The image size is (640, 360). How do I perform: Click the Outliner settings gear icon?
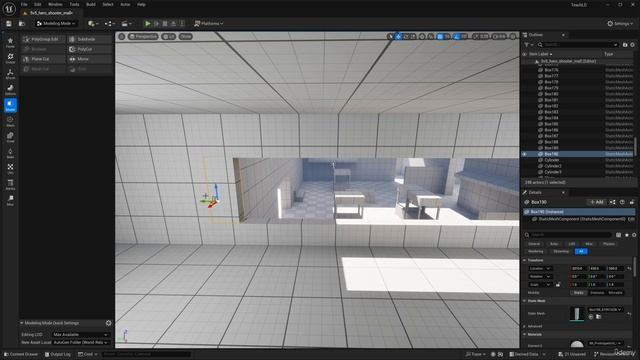point(633,44)
